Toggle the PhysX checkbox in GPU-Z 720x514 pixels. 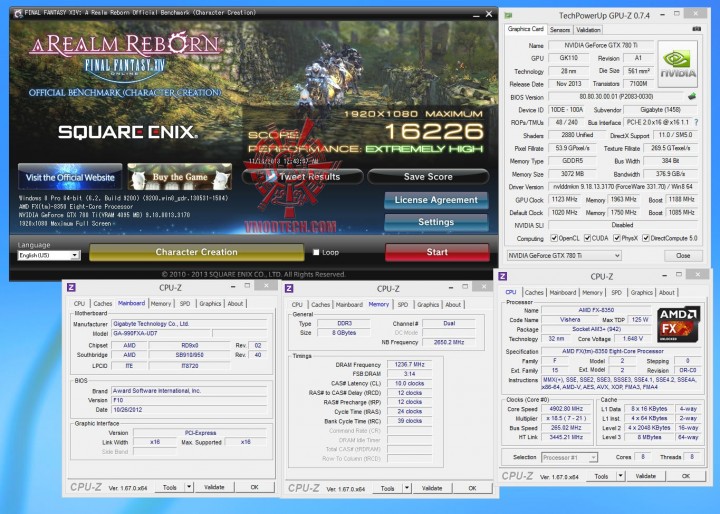tap(617, 238)
